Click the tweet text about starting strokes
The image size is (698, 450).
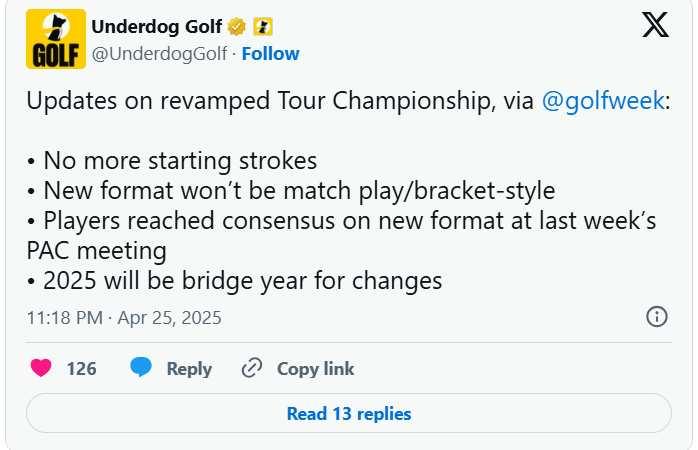[x=180, y=161]
